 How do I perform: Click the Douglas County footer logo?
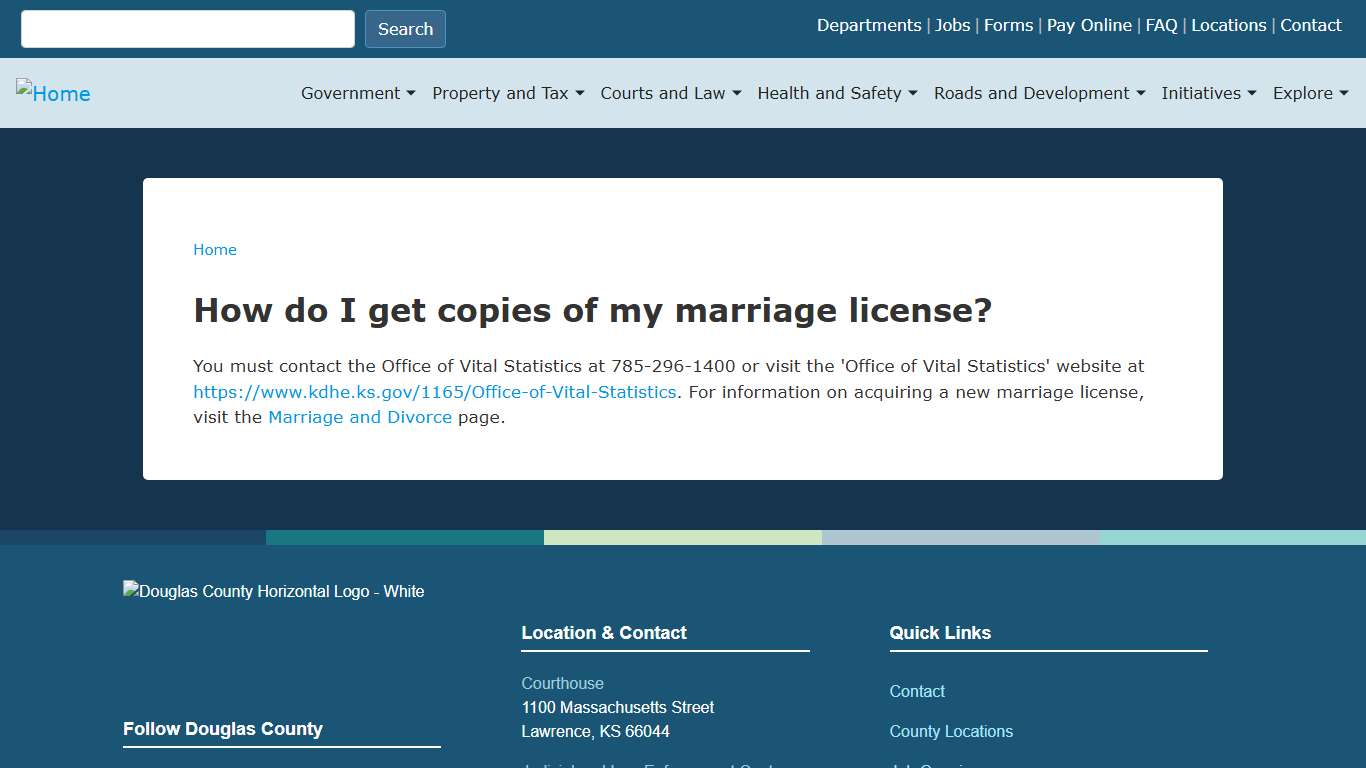tap(273, 591)
